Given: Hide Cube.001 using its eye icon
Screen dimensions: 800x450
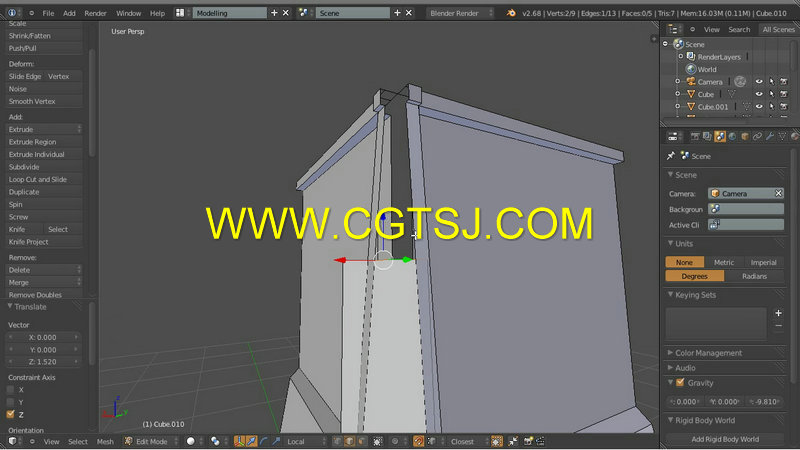Looking at the screenshot, I should (x=759, y=107).
